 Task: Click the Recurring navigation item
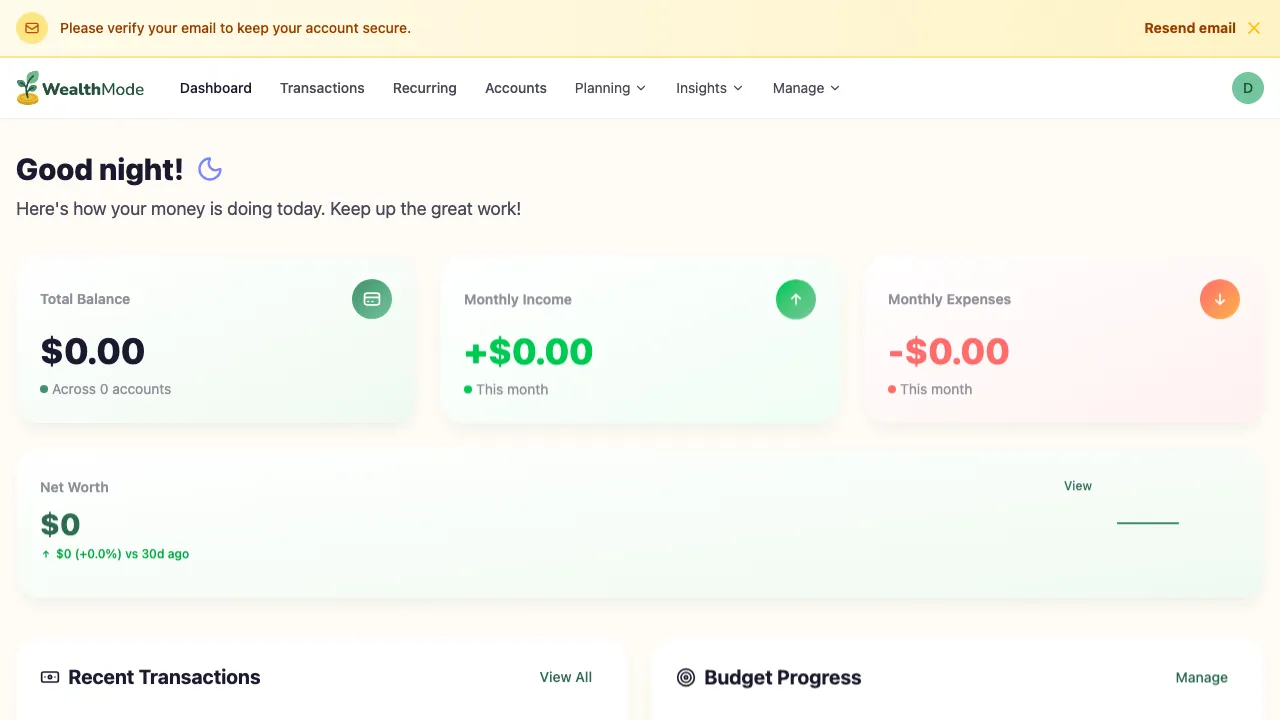424,88
